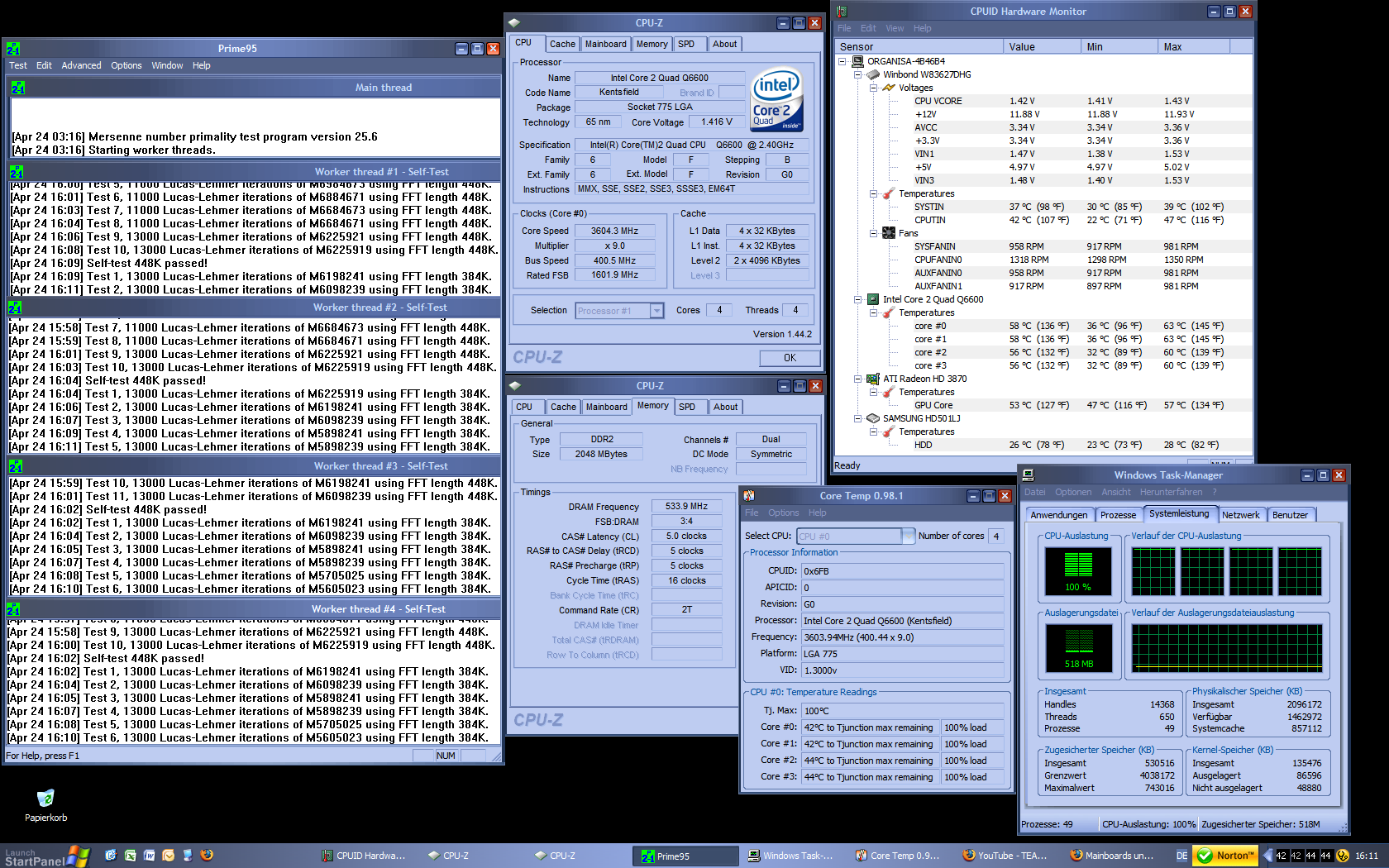Click the Voltages lightning icon in Hardware Monitor

coord(889,88)
